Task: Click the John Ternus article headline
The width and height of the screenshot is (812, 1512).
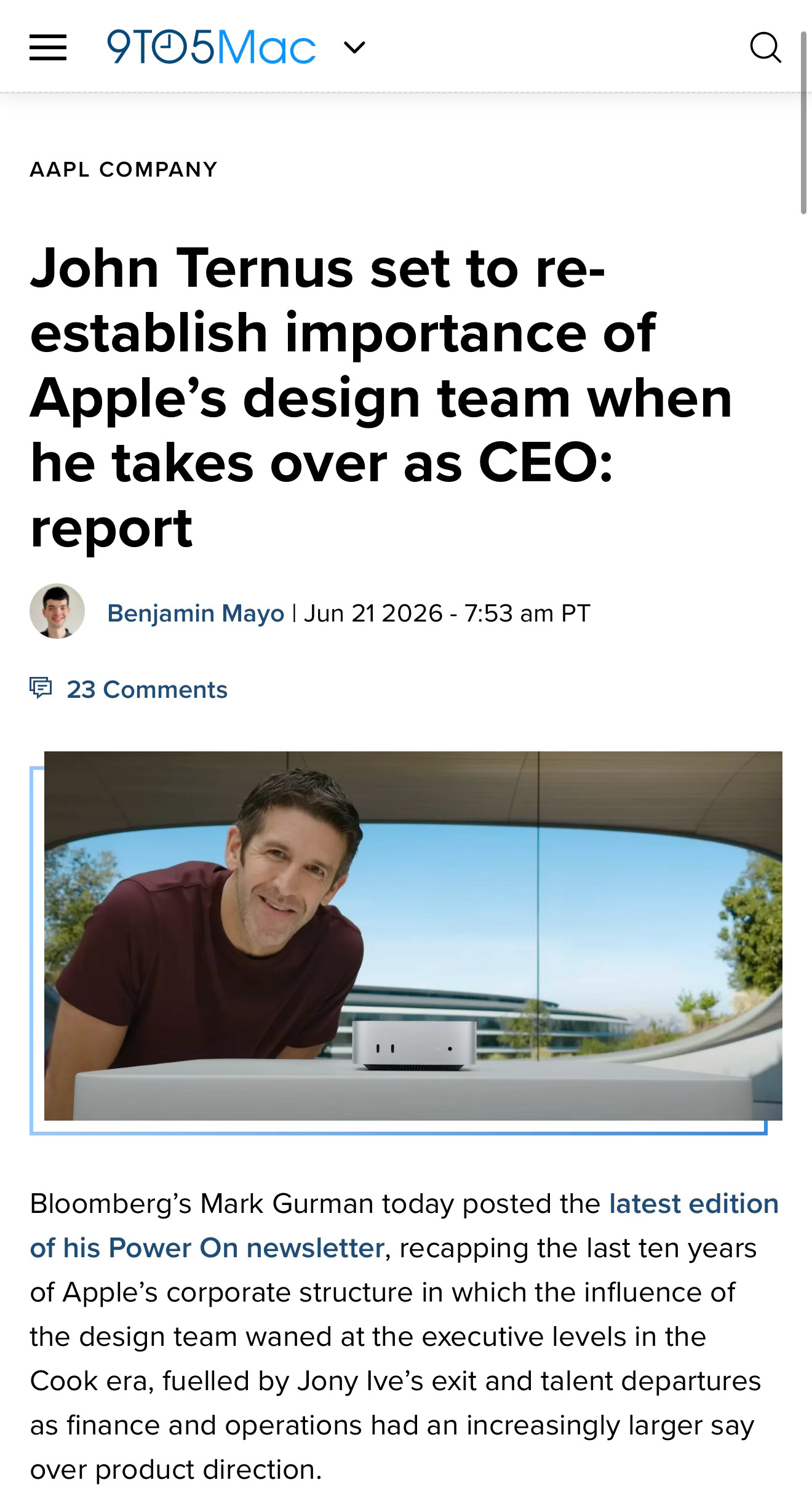Action: pyautogui.click(x=381, y=398)
